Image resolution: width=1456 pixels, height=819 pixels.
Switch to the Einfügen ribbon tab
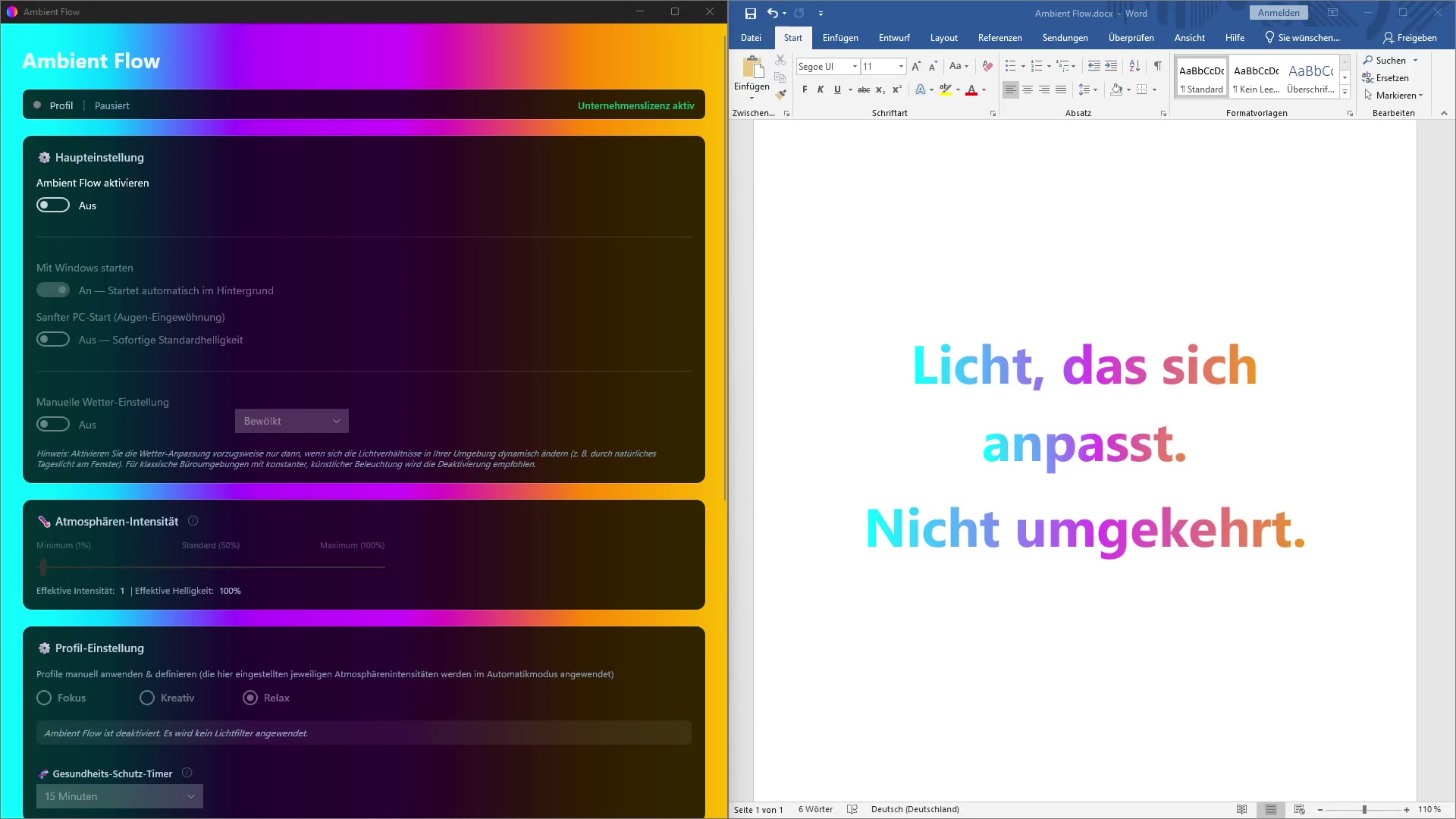point(840,37)
